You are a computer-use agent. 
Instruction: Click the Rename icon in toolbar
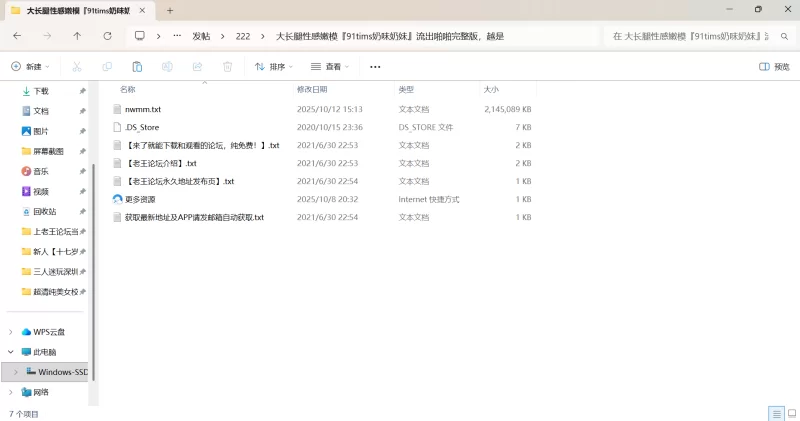click(167, 67)
